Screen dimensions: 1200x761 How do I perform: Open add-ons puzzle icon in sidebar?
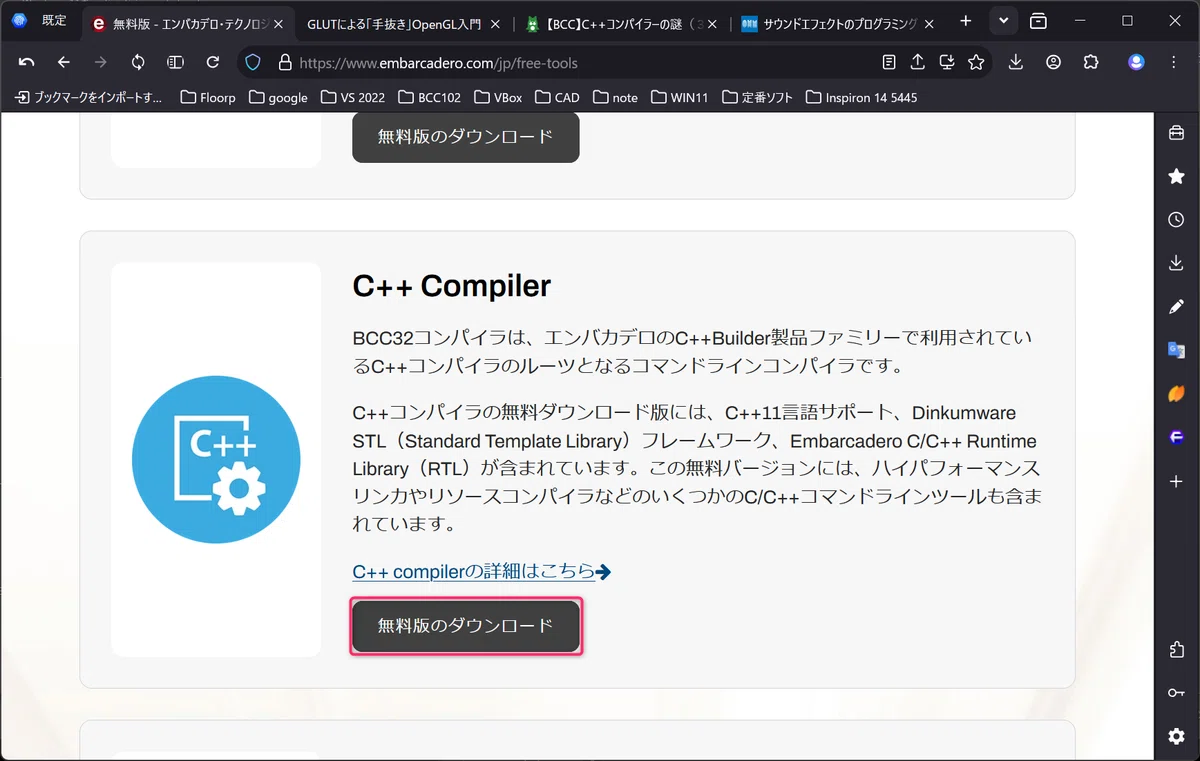point(1176,650)
